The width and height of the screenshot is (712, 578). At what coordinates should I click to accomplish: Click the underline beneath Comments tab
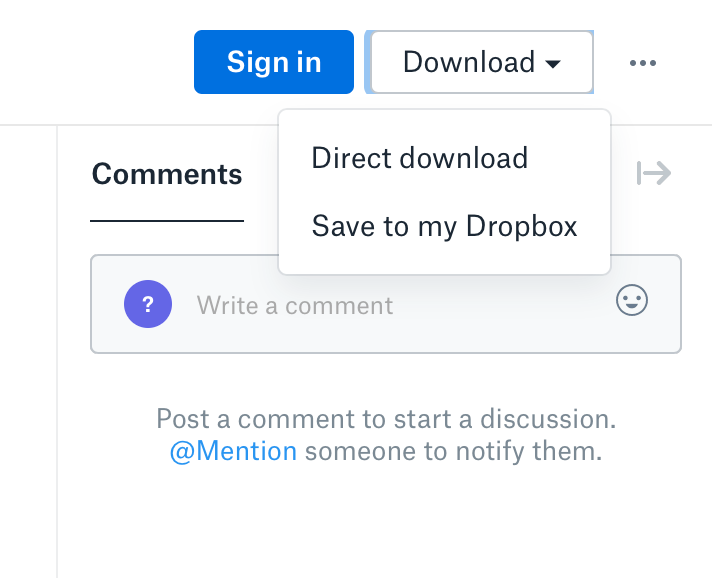click(167, 220)
